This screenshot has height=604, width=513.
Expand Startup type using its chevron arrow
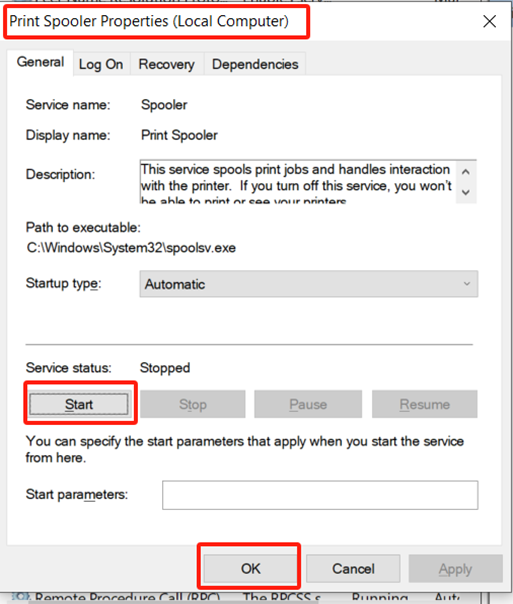(x=467, y=284)
